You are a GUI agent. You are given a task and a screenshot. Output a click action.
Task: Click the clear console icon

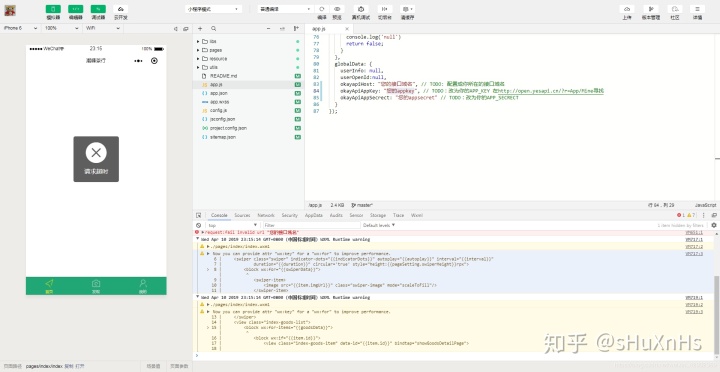click(198, 225)
